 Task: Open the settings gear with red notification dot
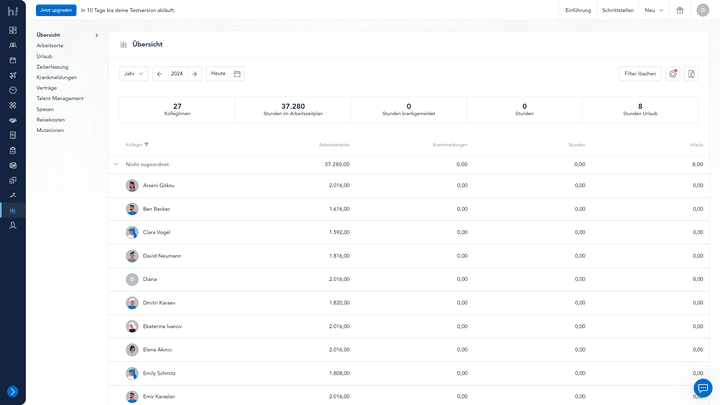tap(673, 74)
